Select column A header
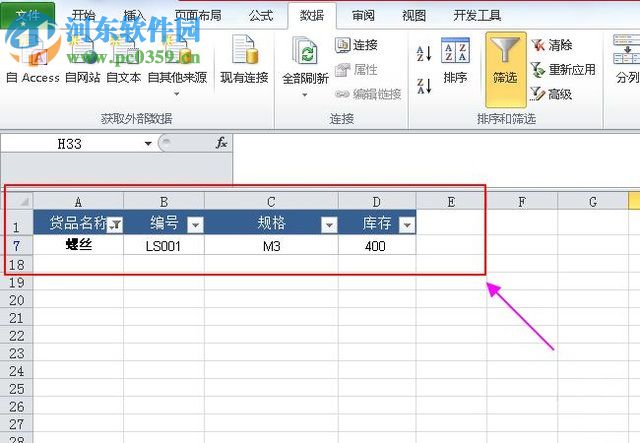The width and height of the screenshot is (640, 443). [x=78, y=201]
